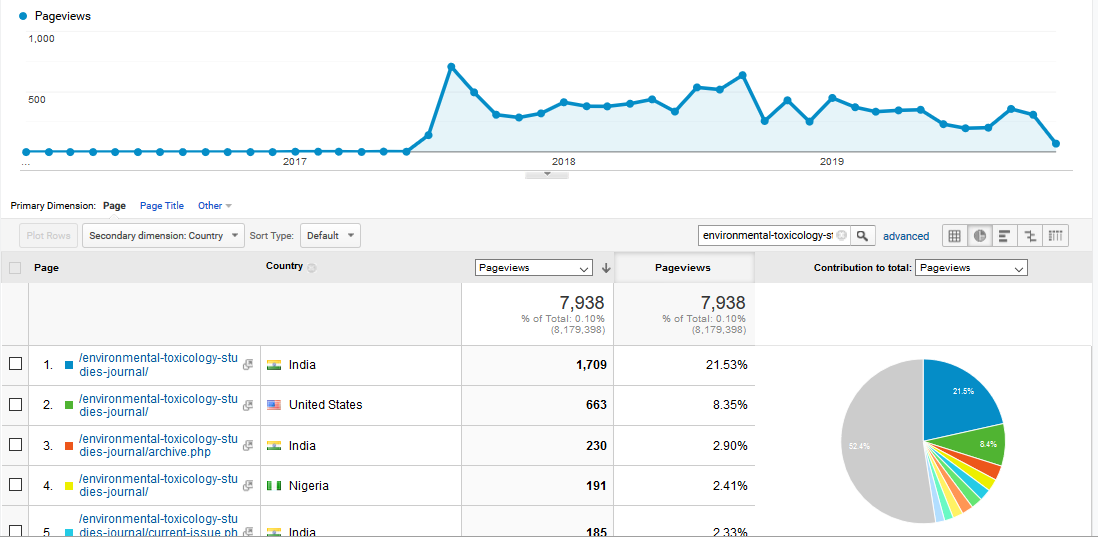Open the Contribution to total Pageviews dropdown

coord(971,268)
